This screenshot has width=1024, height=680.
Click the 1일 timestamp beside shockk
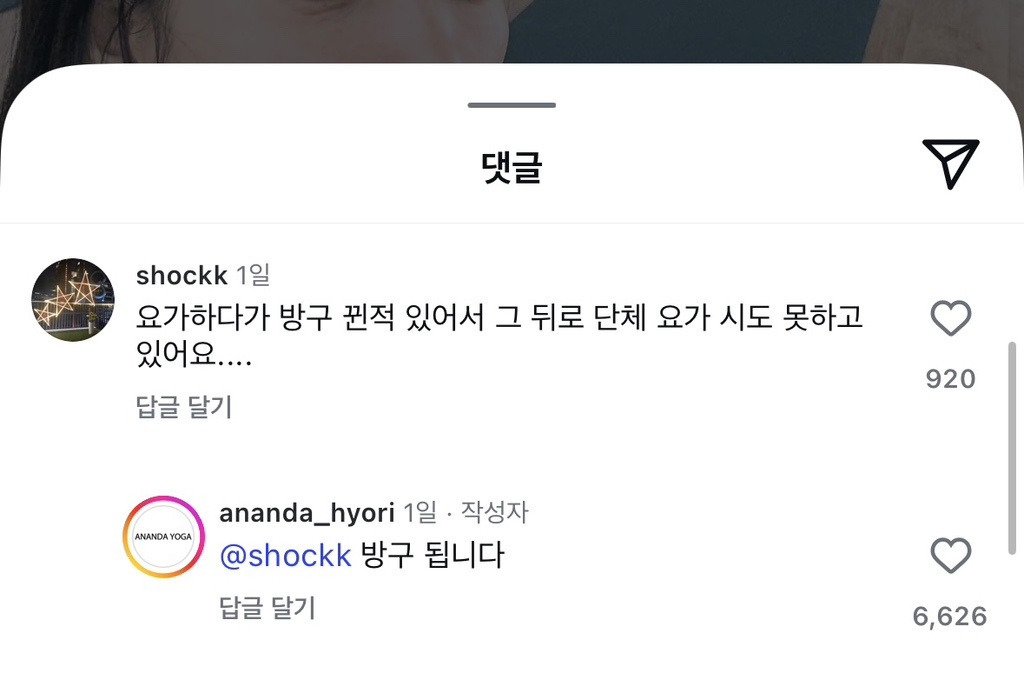(253, 276)
